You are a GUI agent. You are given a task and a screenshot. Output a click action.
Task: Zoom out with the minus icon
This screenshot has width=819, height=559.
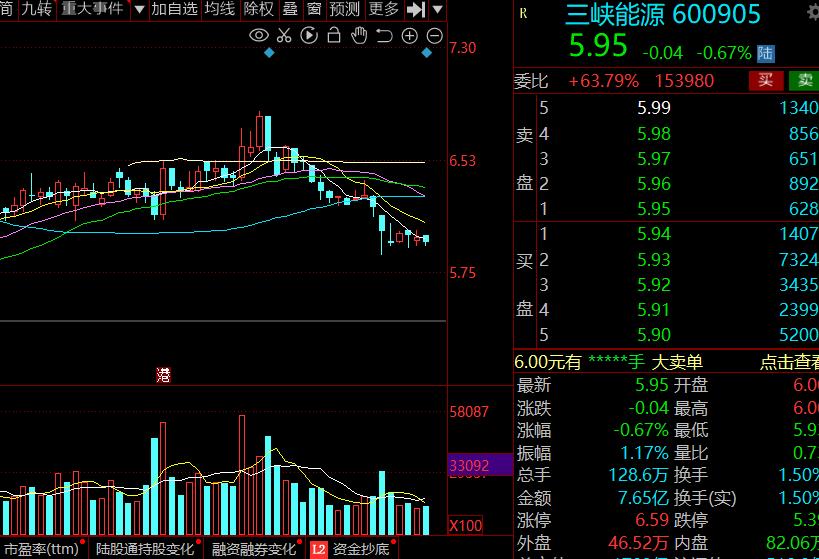(434, 35)
